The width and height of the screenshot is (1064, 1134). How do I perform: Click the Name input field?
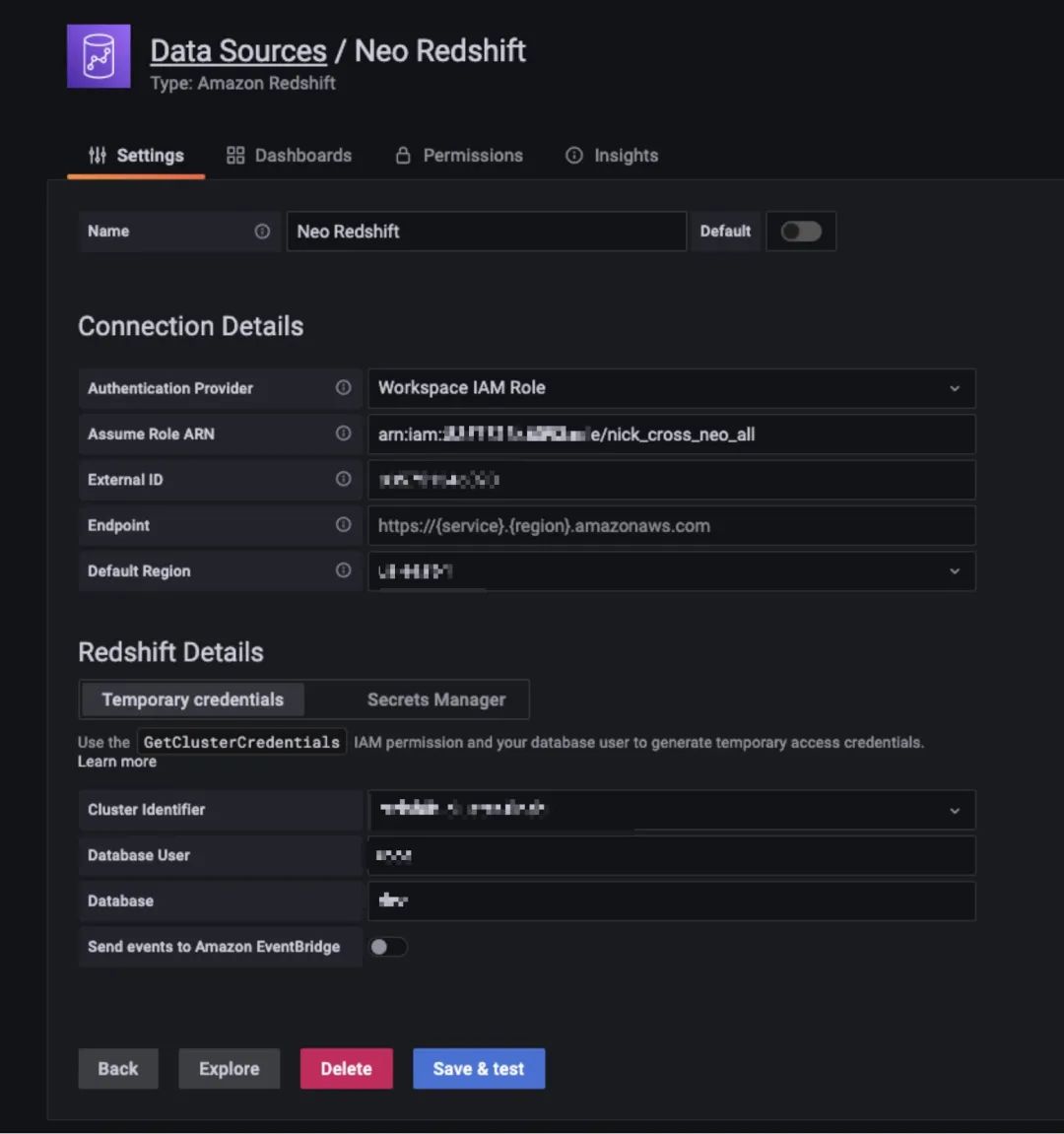point(486,232)
